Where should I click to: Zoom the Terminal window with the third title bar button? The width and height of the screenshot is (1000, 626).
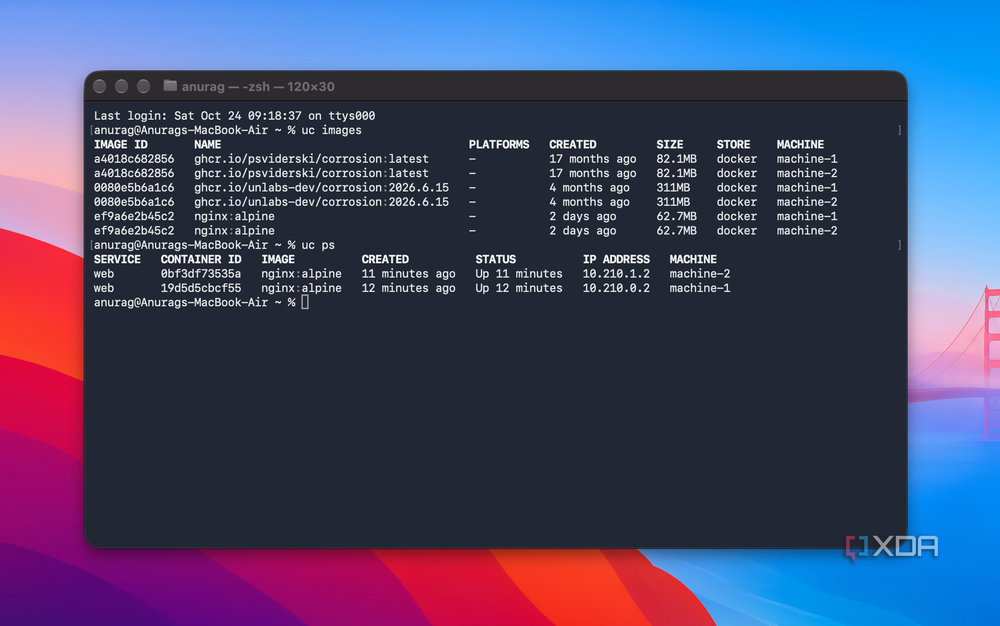click(143, 86)
